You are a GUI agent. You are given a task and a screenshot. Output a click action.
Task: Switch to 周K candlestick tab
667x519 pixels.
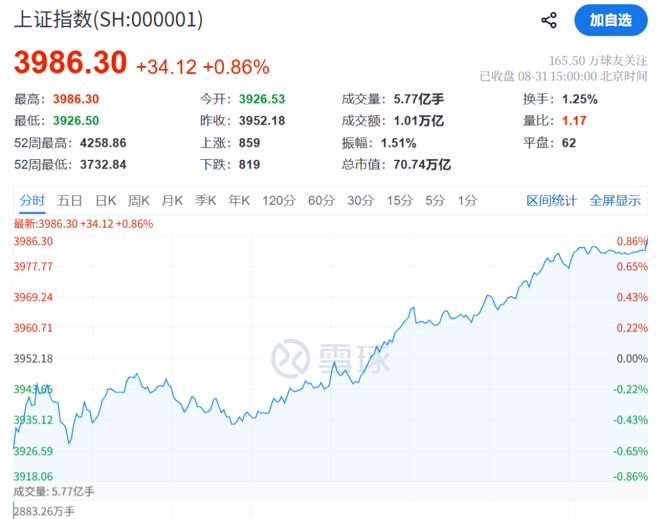[139, 200]
